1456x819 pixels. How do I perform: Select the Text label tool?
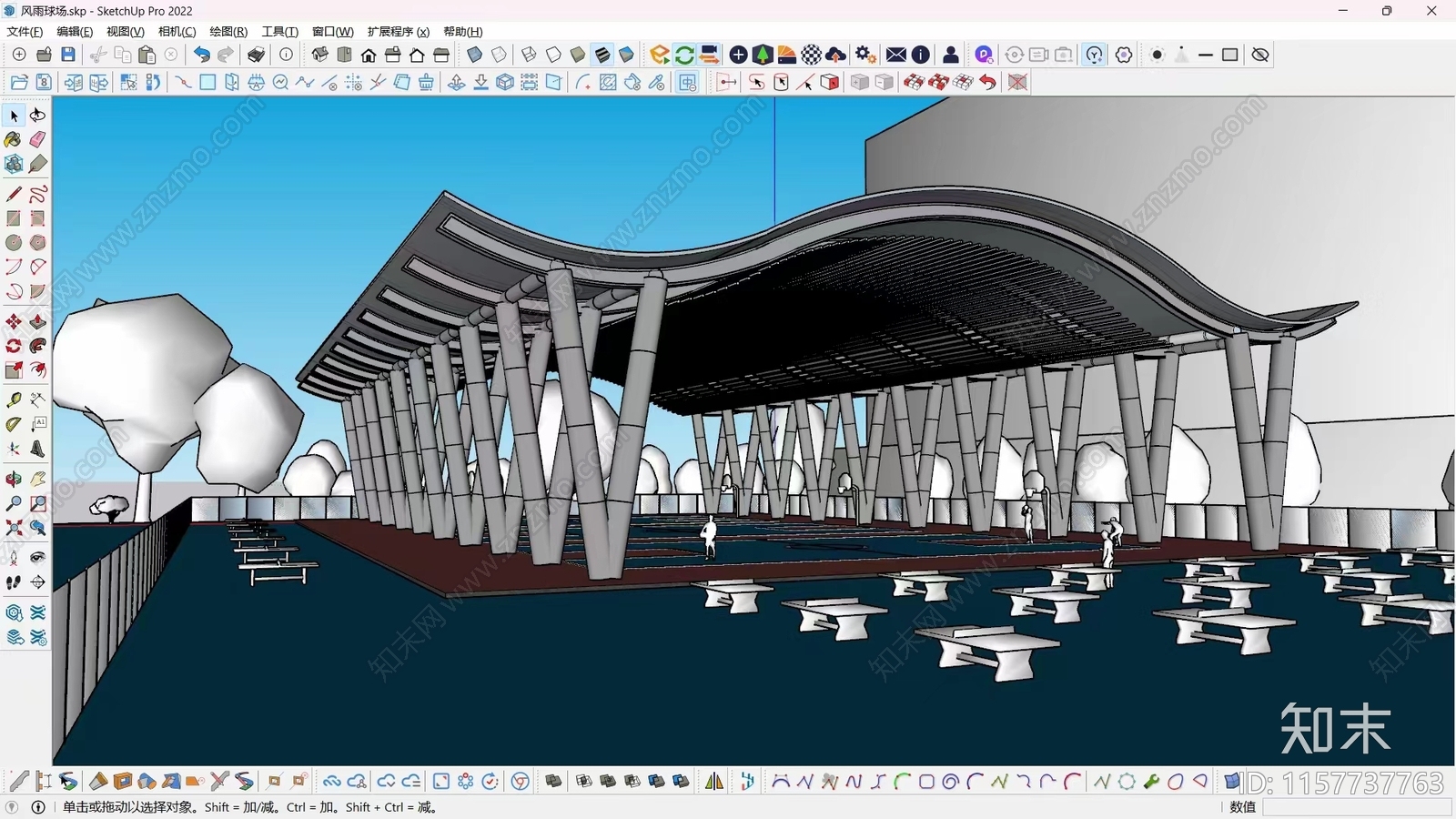point(37,424)
